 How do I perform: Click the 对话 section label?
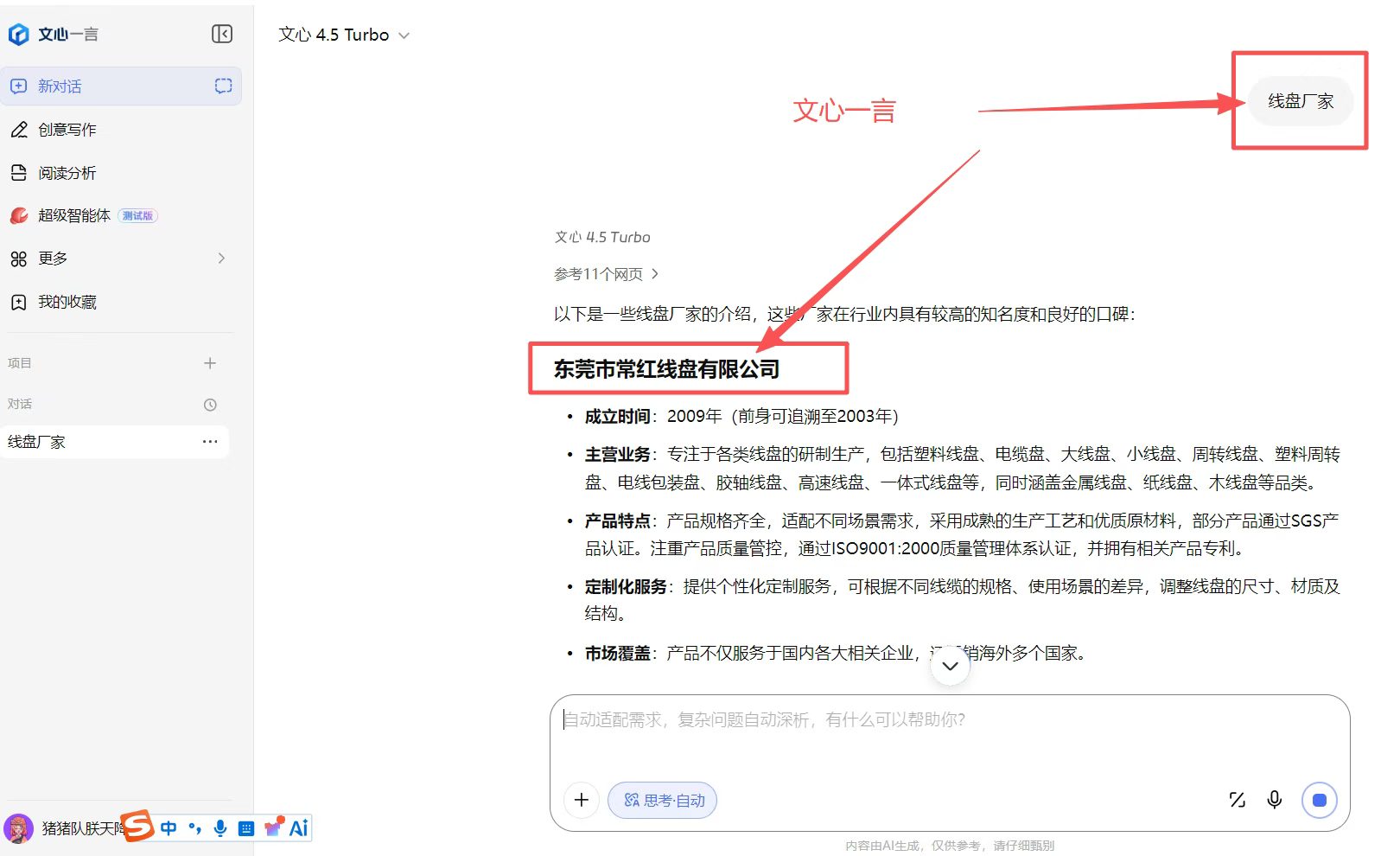tap(19, 404)
